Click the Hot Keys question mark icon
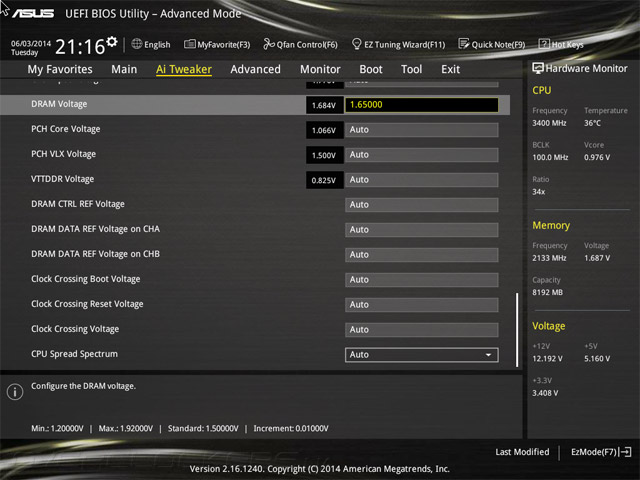This screenshot has width=640, height=480. point(544,44)
